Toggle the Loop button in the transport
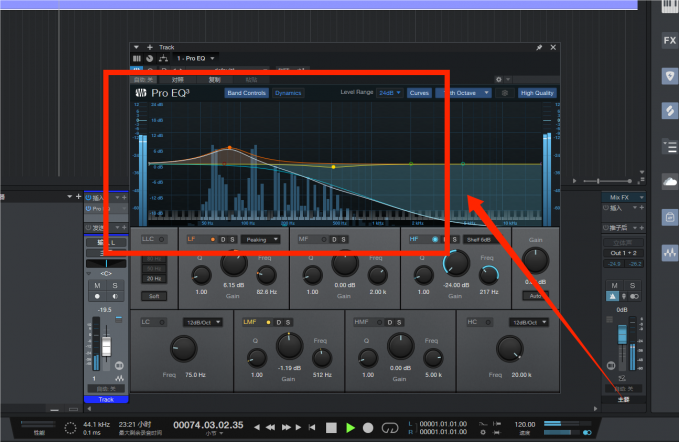 tap(390, 428)
